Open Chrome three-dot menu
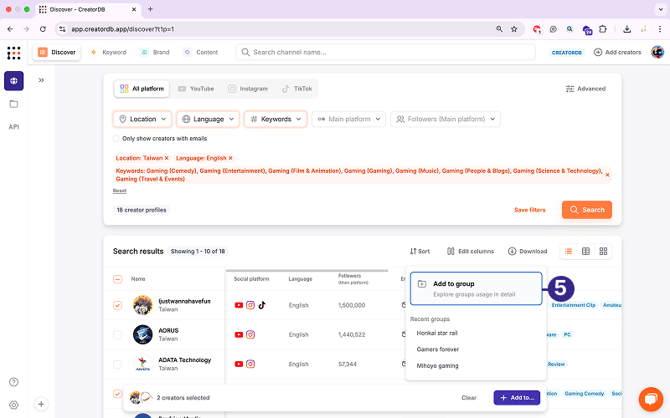 coord(660,29)
